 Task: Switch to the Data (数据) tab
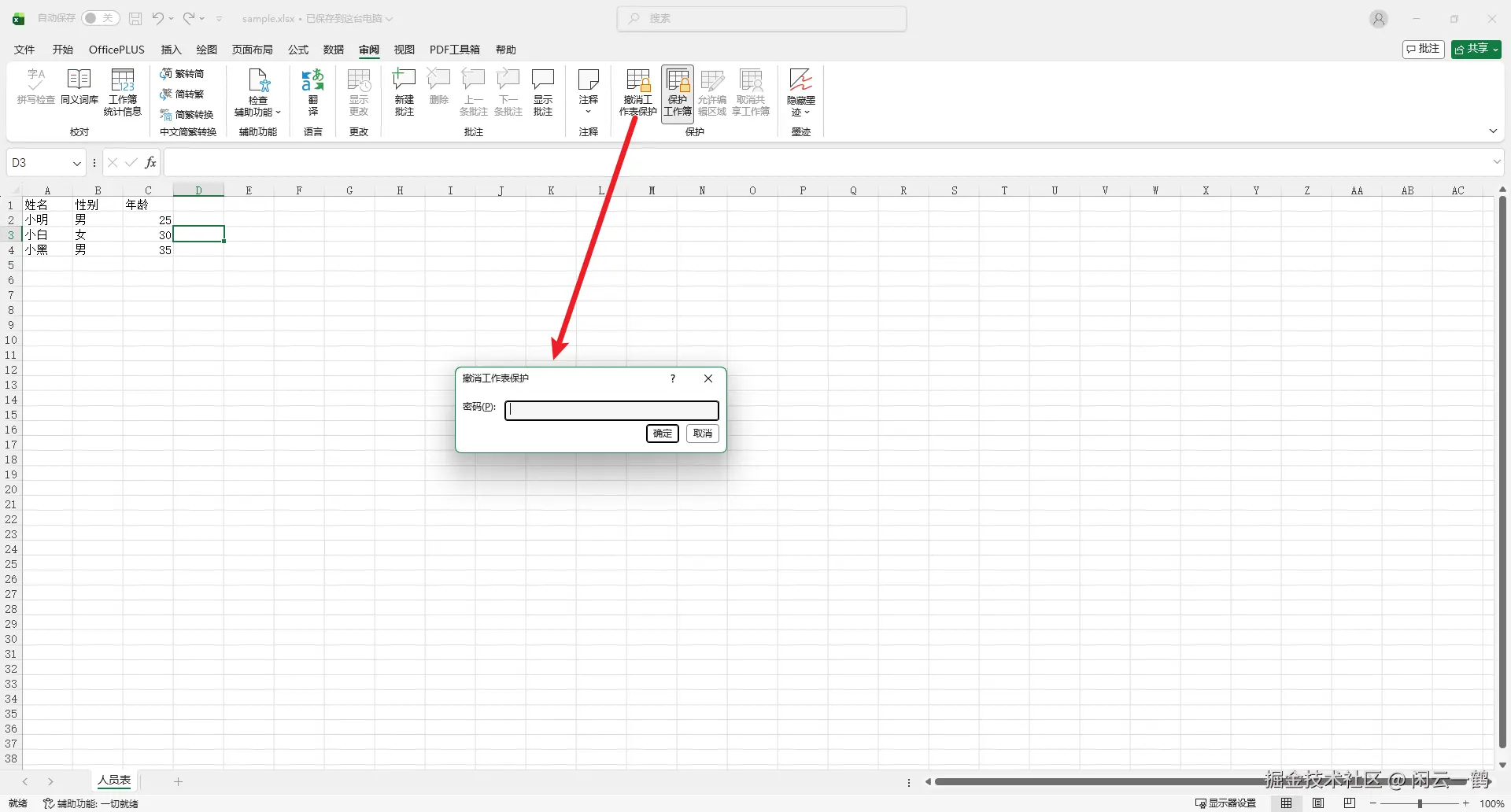(334, 50)
